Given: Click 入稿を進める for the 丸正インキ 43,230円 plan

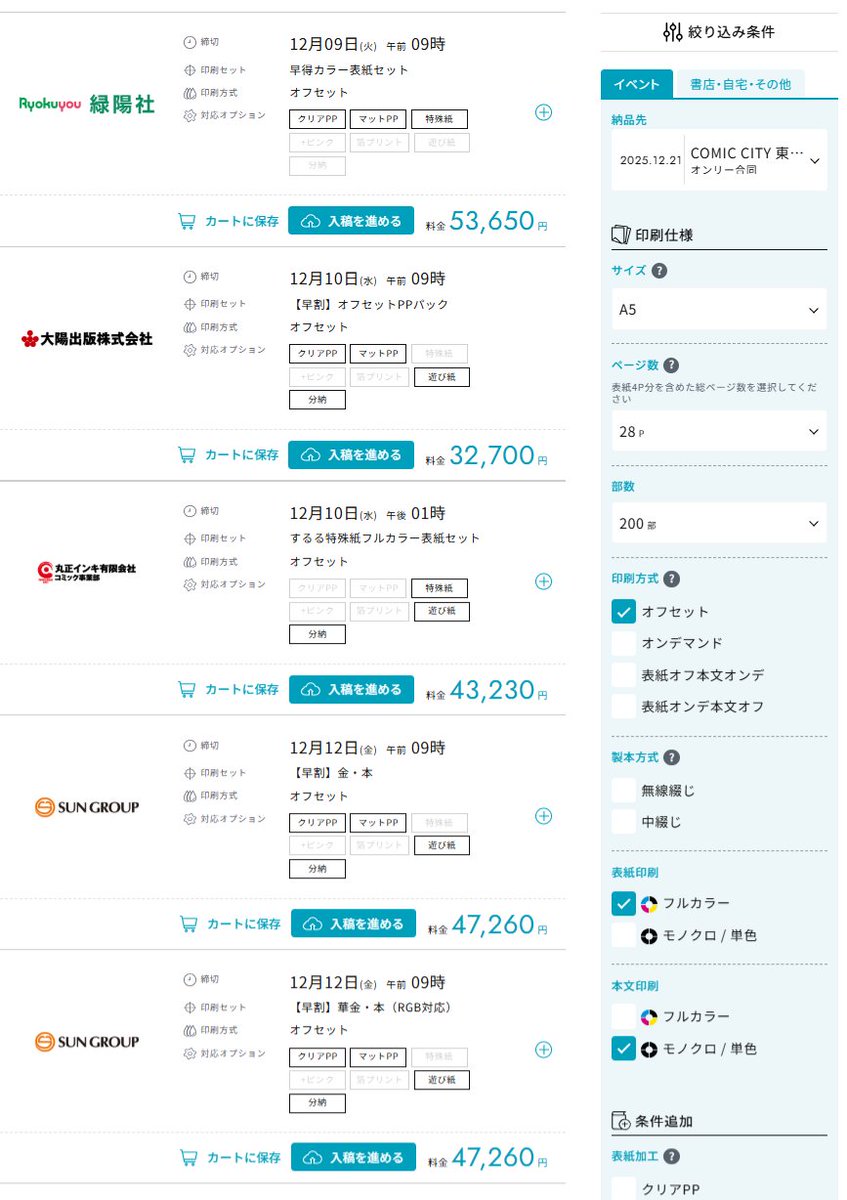Looking at the screenshot, I should (x=351, y=689).
